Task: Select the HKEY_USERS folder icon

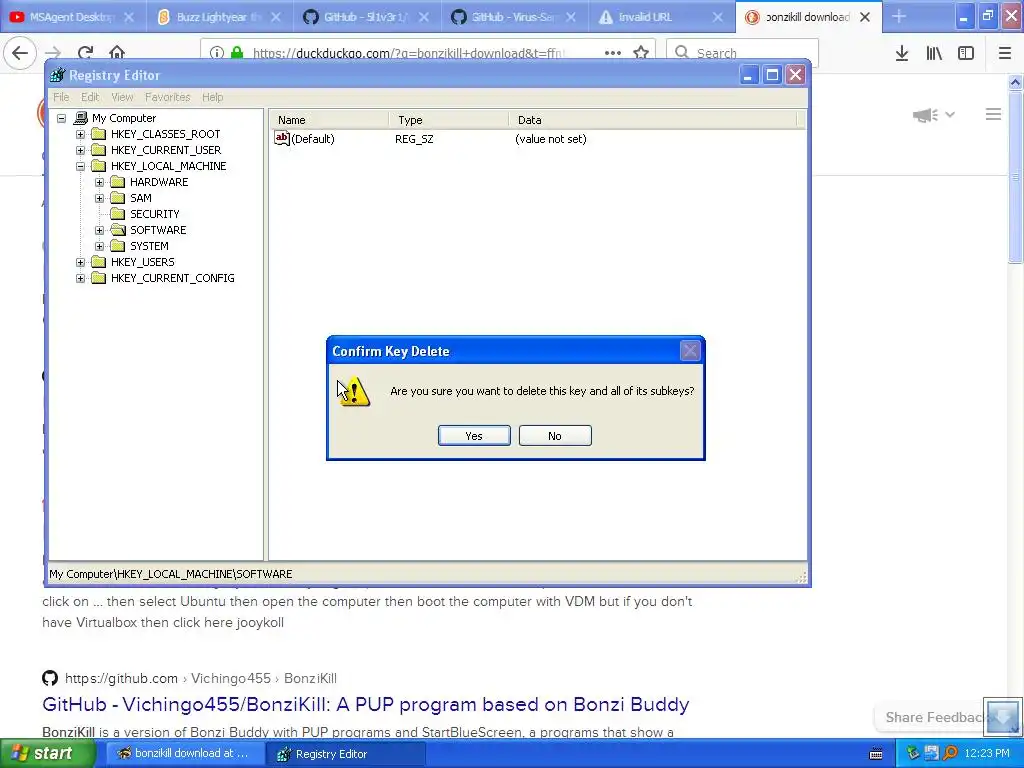Action: (x=99, y=262)
